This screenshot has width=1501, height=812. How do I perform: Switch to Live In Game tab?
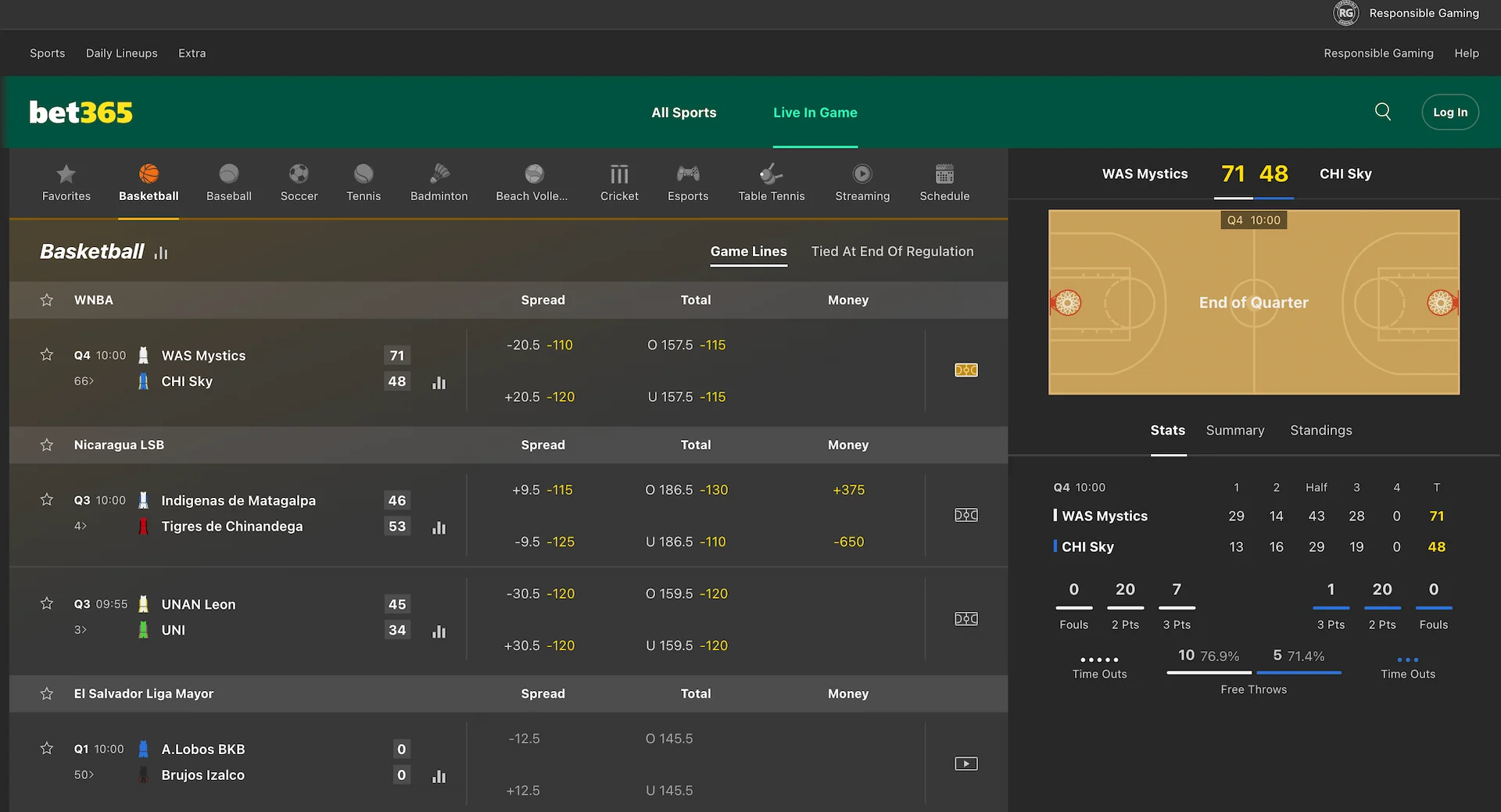[815, 113]
